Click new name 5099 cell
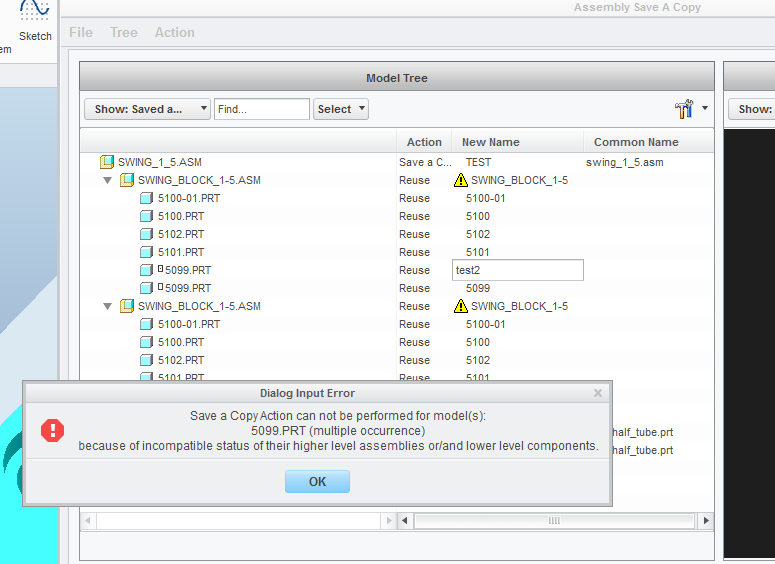The width and height of the screenshot is (775, 564). click(x=478, y=288)
